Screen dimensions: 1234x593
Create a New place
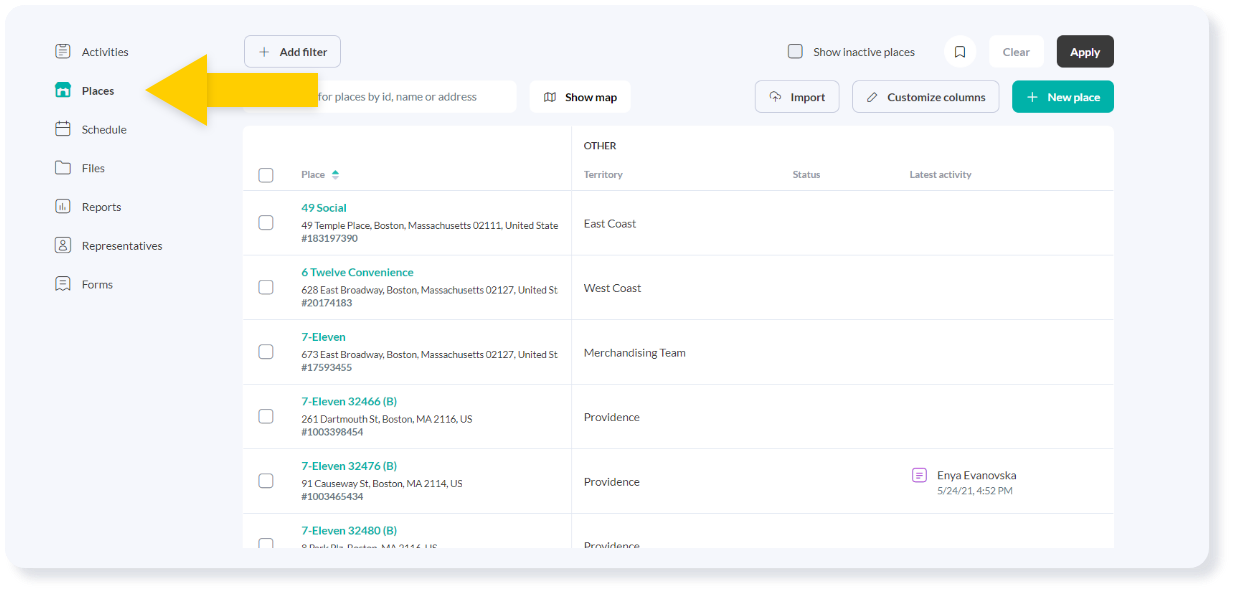click(1063, 97)
